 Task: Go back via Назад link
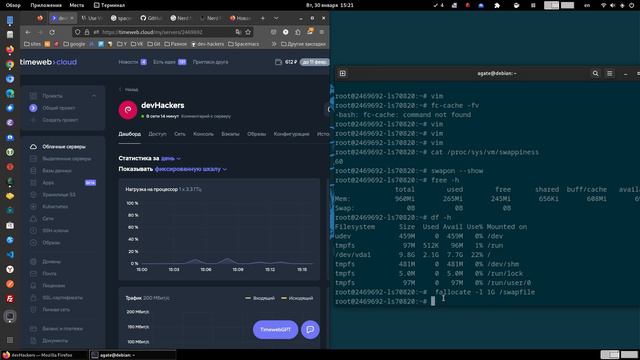(129, 89)
